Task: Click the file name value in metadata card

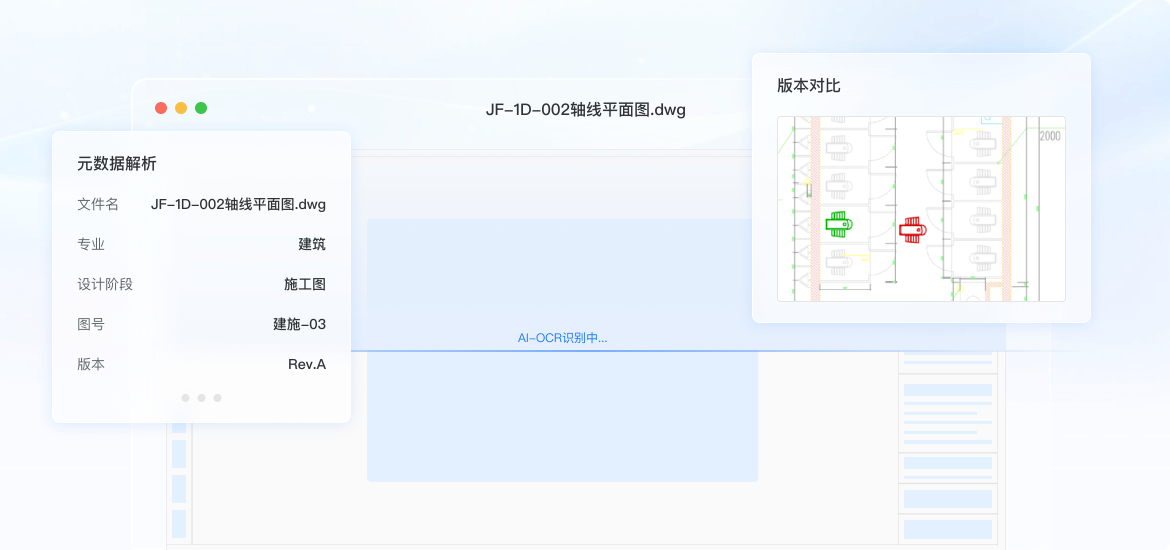Action: (238, 204)
